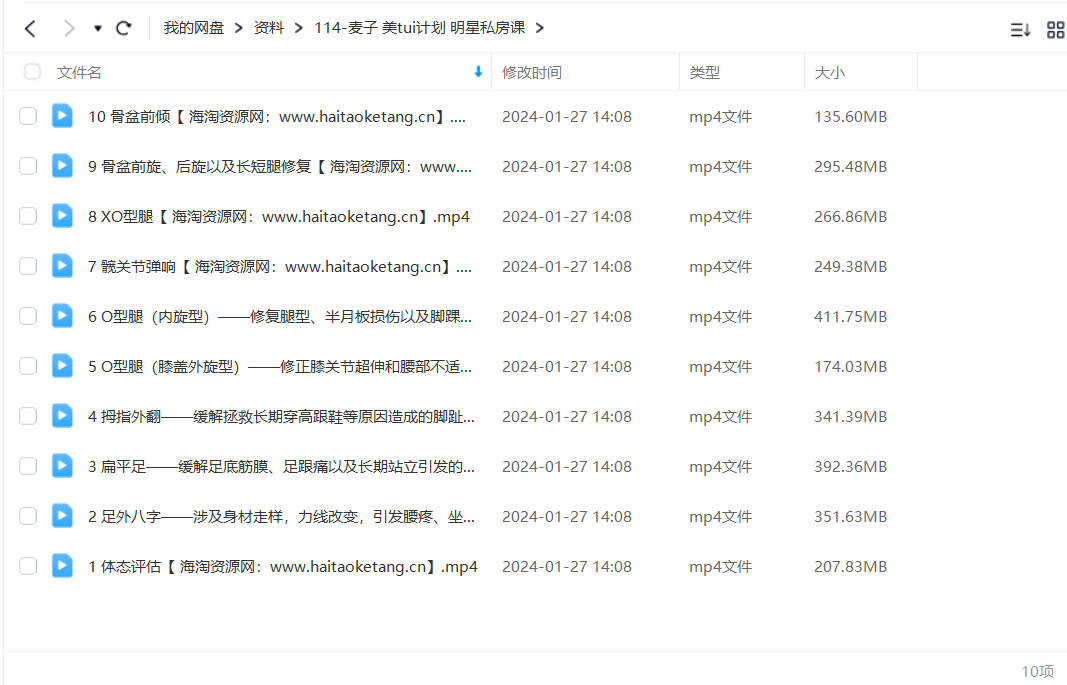Sort by the 类型 column header
1067x685 pixels.
point(704,72)
